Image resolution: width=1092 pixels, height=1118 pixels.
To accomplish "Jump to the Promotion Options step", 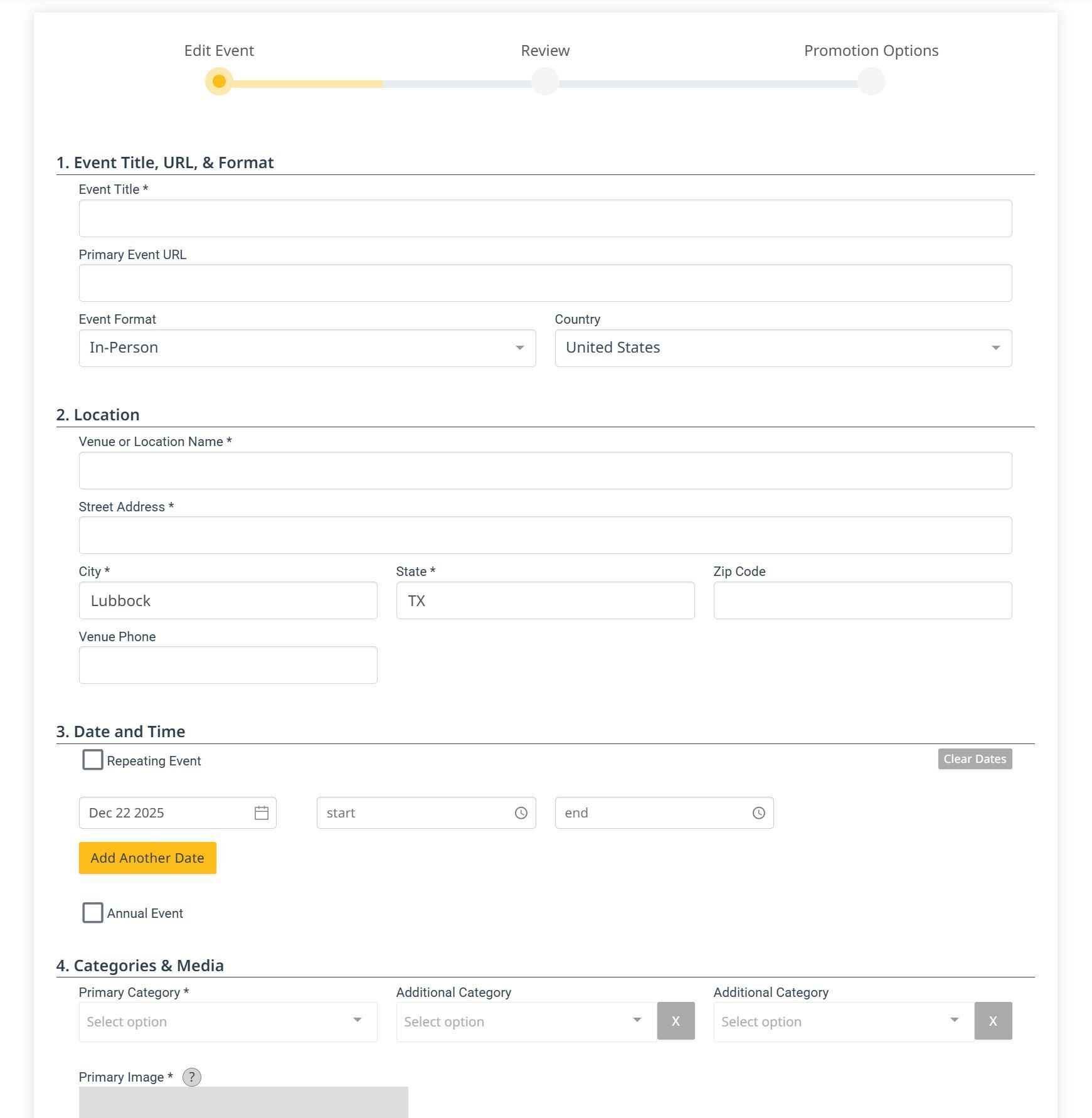I will pyautogui.click(x=871, y=82).
